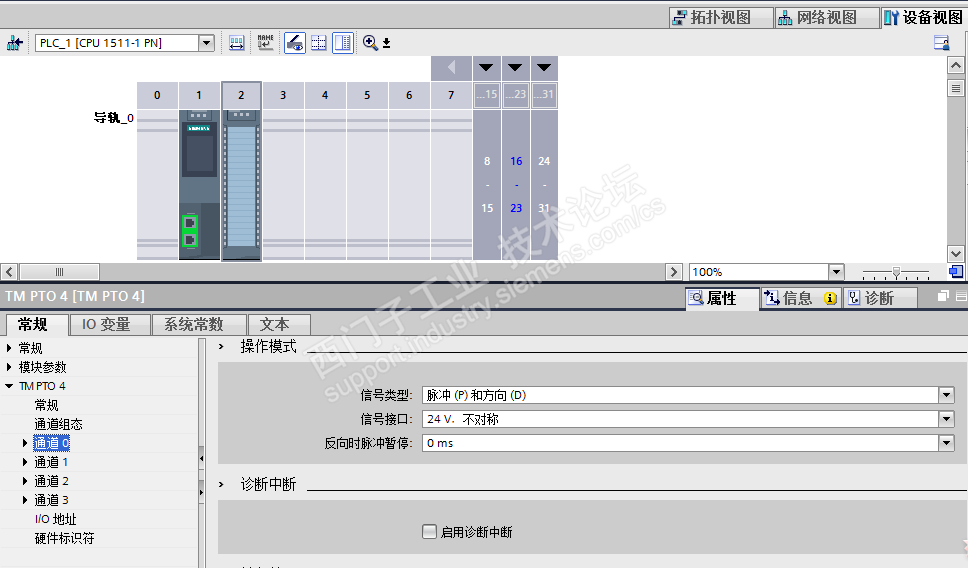Expand the 通道 2 tree node

[x=25, y=482]
